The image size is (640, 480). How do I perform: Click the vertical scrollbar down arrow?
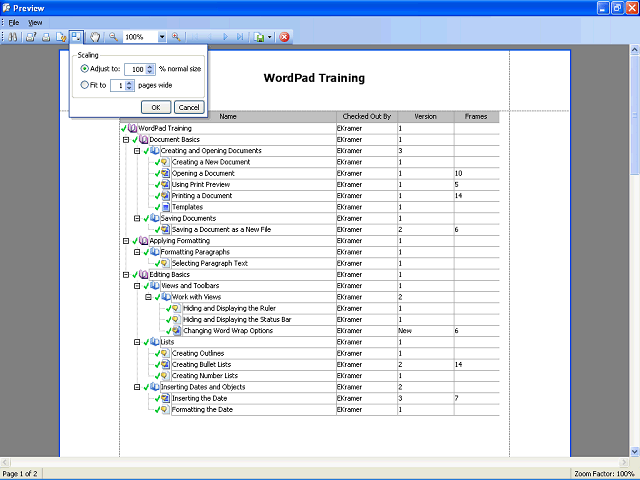tap(634, 451)
